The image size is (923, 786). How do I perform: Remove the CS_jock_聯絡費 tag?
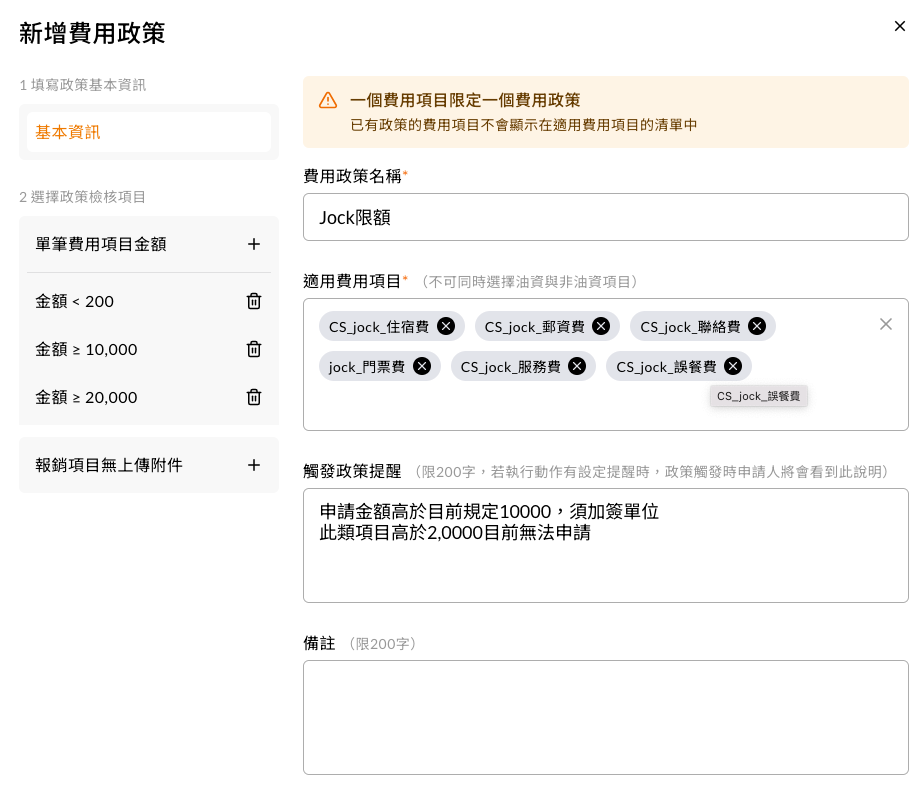pyautogui.click(x=757, y=326)
